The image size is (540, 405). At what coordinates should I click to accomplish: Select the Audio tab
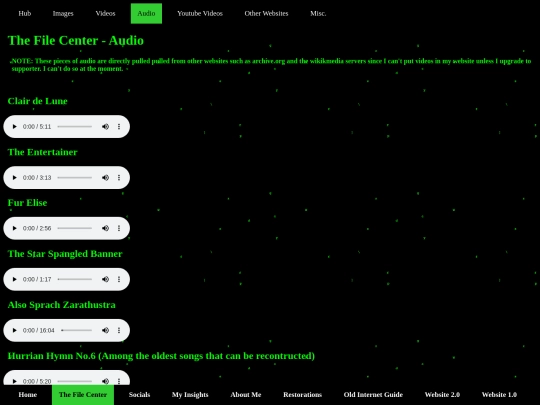pyautogui.click(x=146, y=13)
